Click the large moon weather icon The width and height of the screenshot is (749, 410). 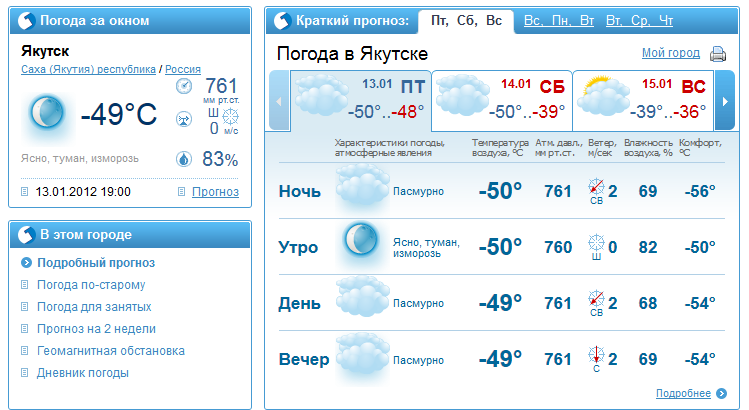[x=47, y=113]
